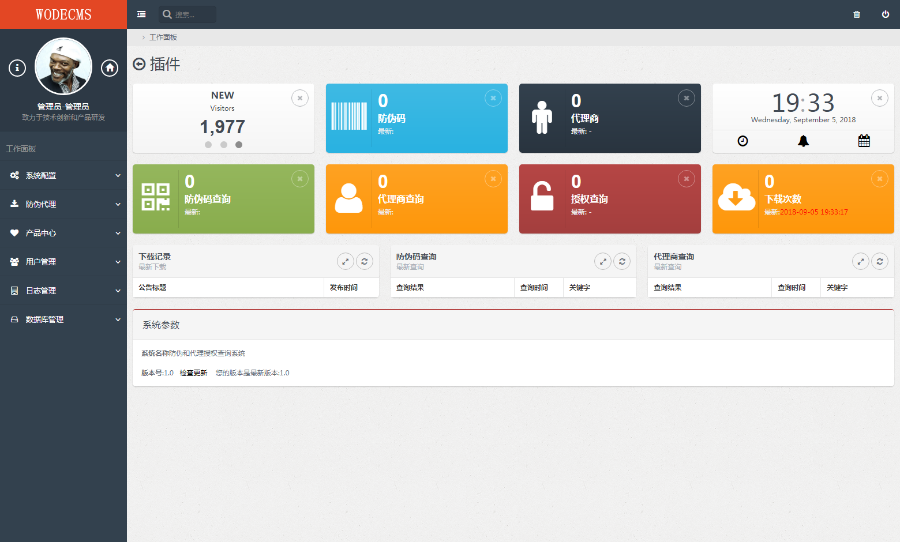This screenshot has width=900, height=542.
Task: Open the 日志管理 menu item
Action: (x=63, y=291)
